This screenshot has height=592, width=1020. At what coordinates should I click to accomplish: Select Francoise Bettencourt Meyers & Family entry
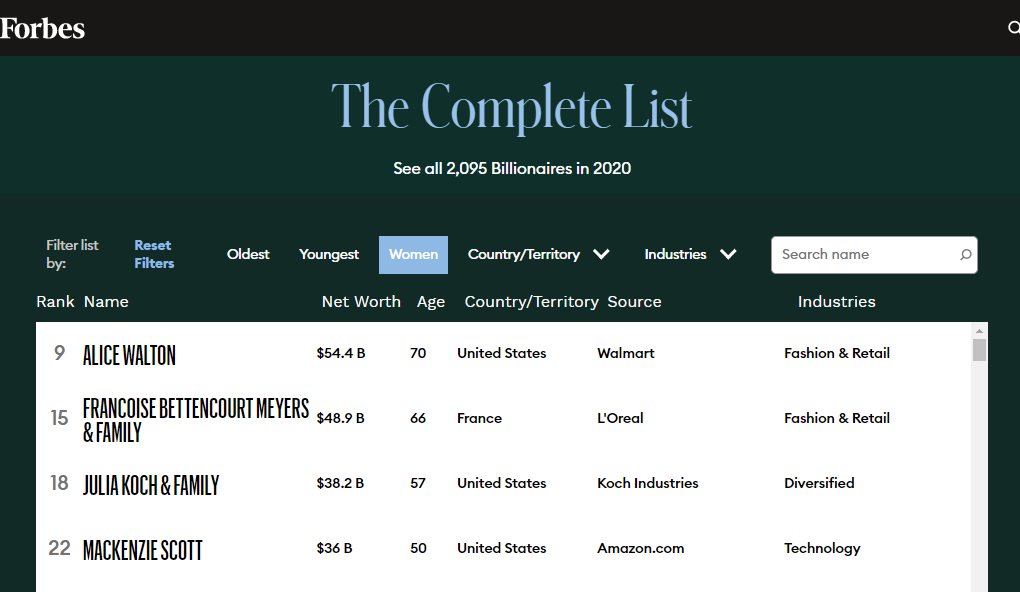click(196, 420)
